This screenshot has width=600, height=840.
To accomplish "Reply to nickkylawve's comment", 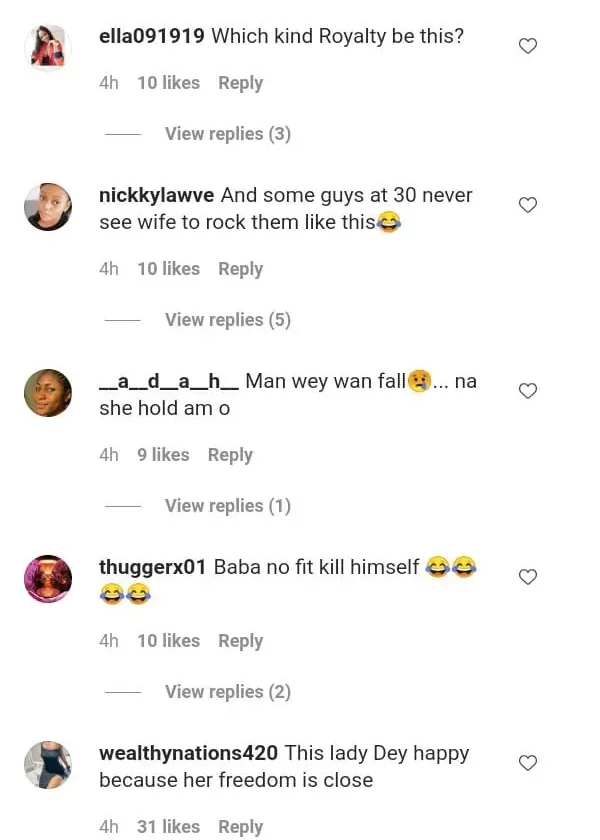I will click(x=240, y=269).
